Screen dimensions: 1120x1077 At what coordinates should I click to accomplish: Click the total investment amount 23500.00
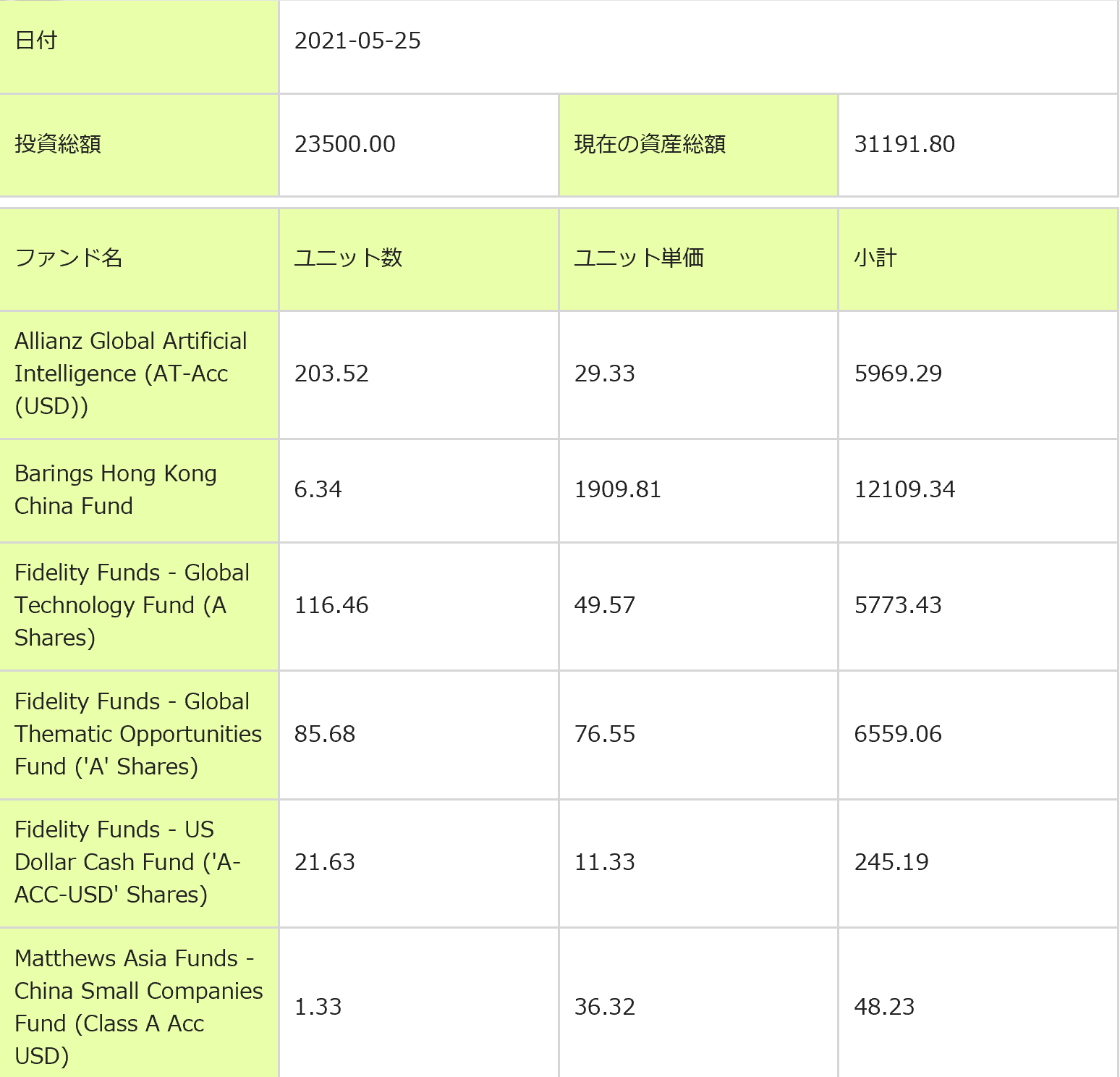point(344,144)
